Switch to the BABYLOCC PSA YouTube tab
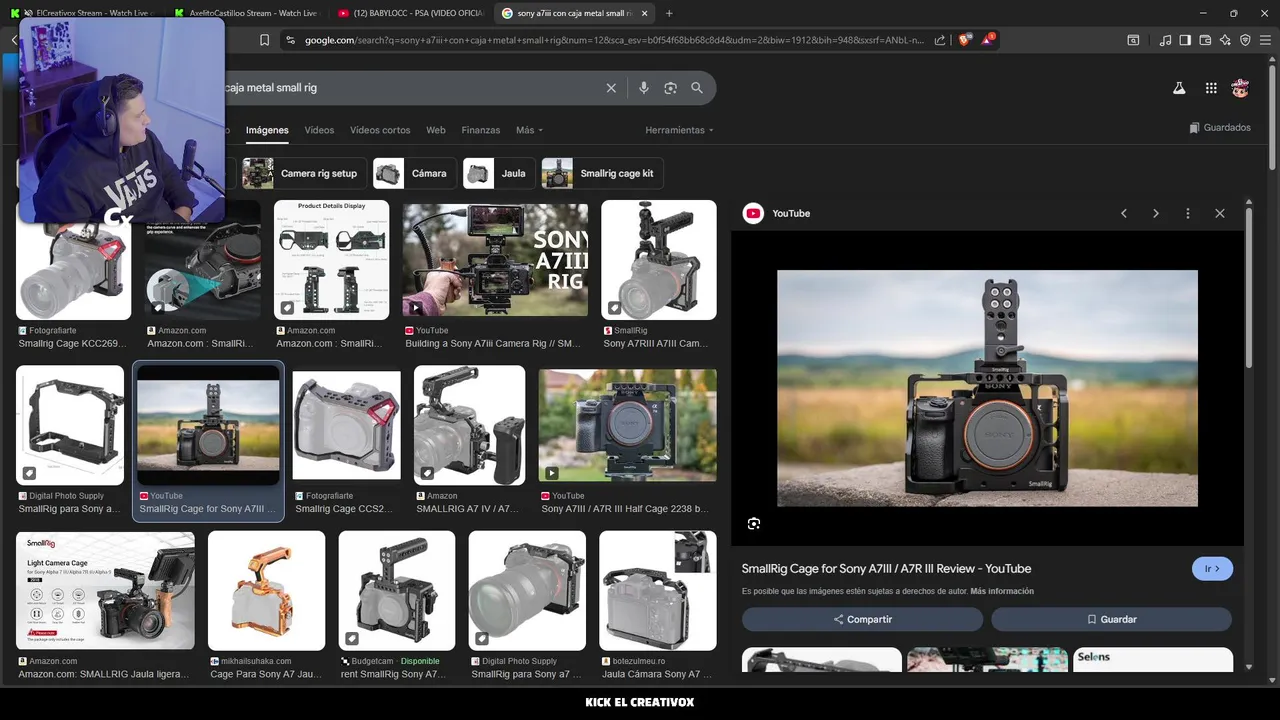Viewport: 1280px width, 720px height. pyautogui.click(x=410, y=13)
